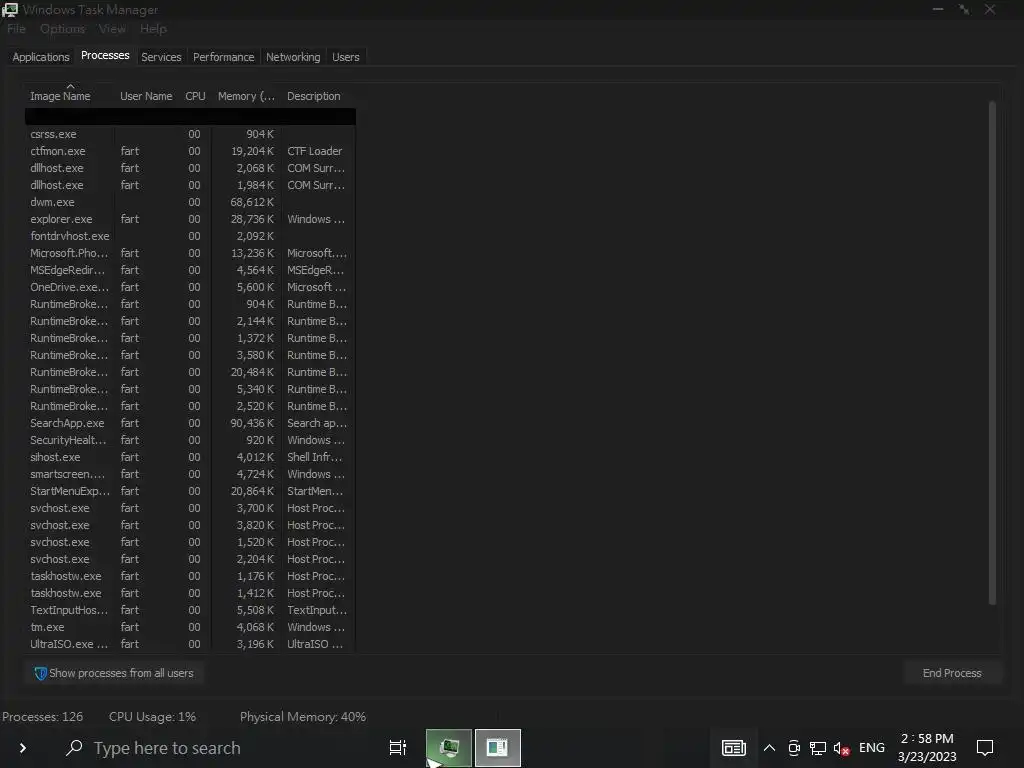
Task: Open Task View from the taskbar
Action: [398, 748]
